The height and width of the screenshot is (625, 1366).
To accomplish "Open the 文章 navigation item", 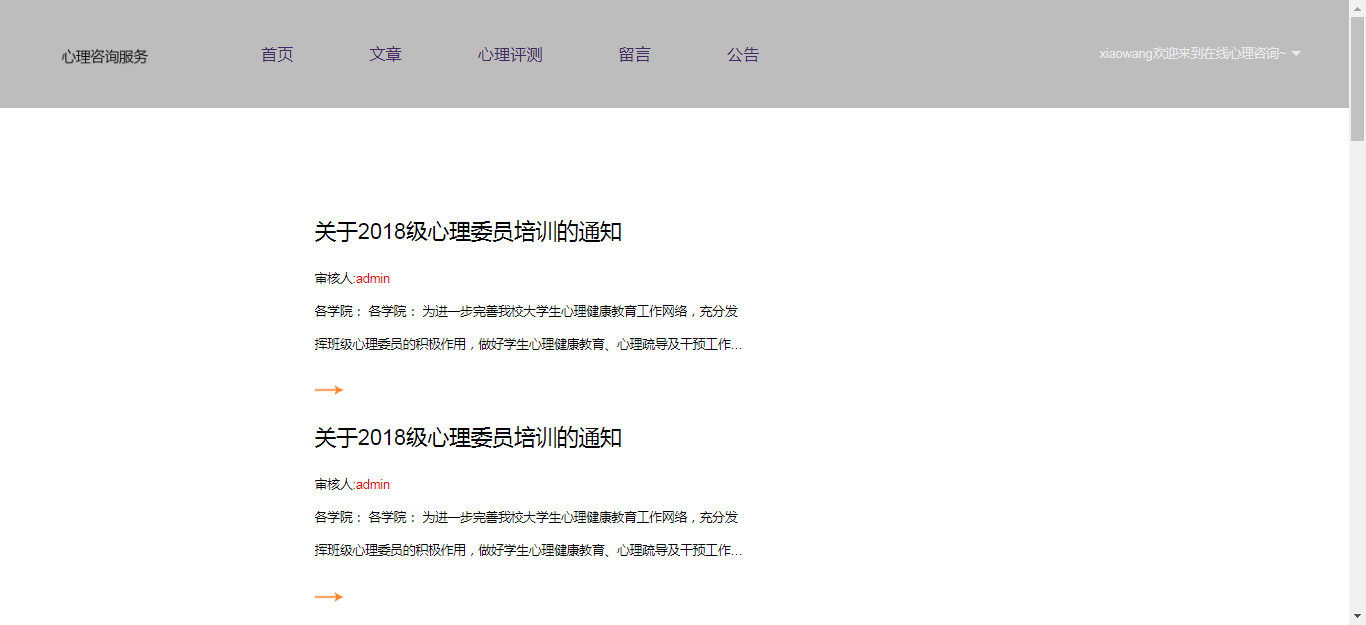I will click(x=385, y=55).
